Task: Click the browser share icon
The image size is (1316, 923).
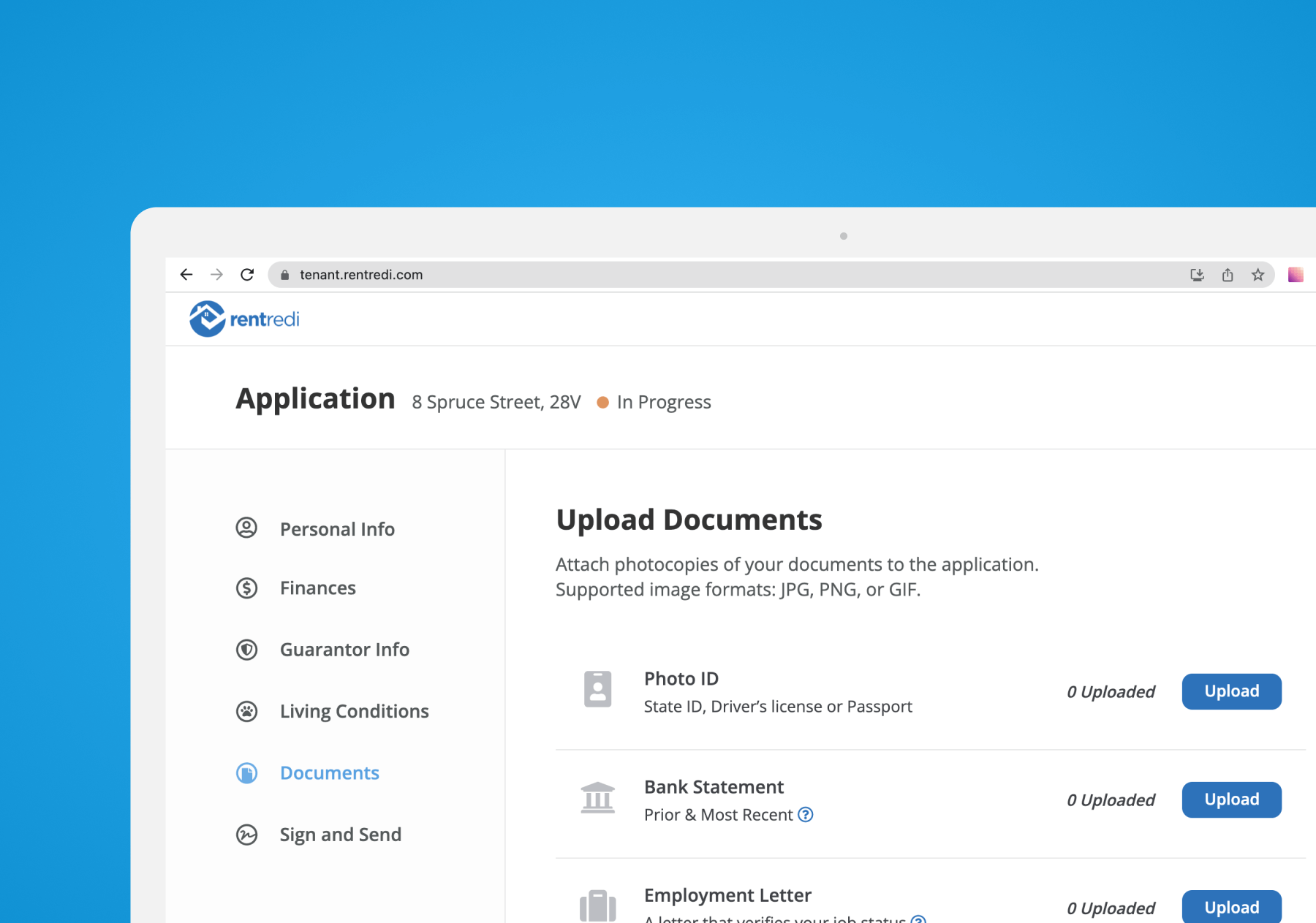Action: (1228, 275)
